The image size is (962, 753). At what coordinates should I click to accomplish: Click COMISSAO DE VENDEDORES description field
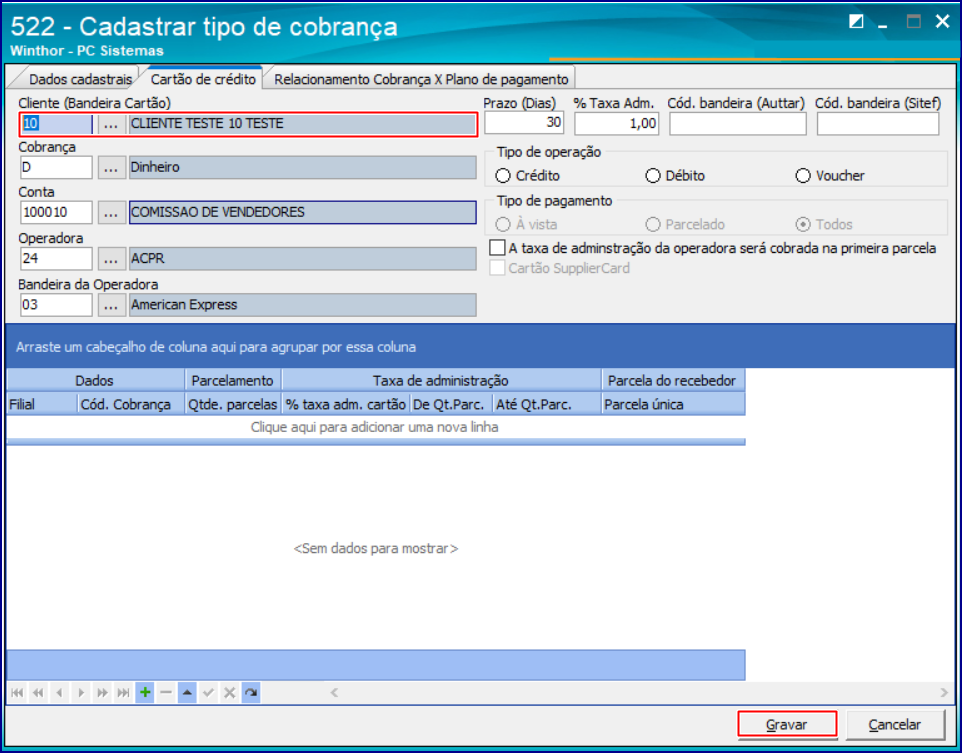tap(302, 212)
